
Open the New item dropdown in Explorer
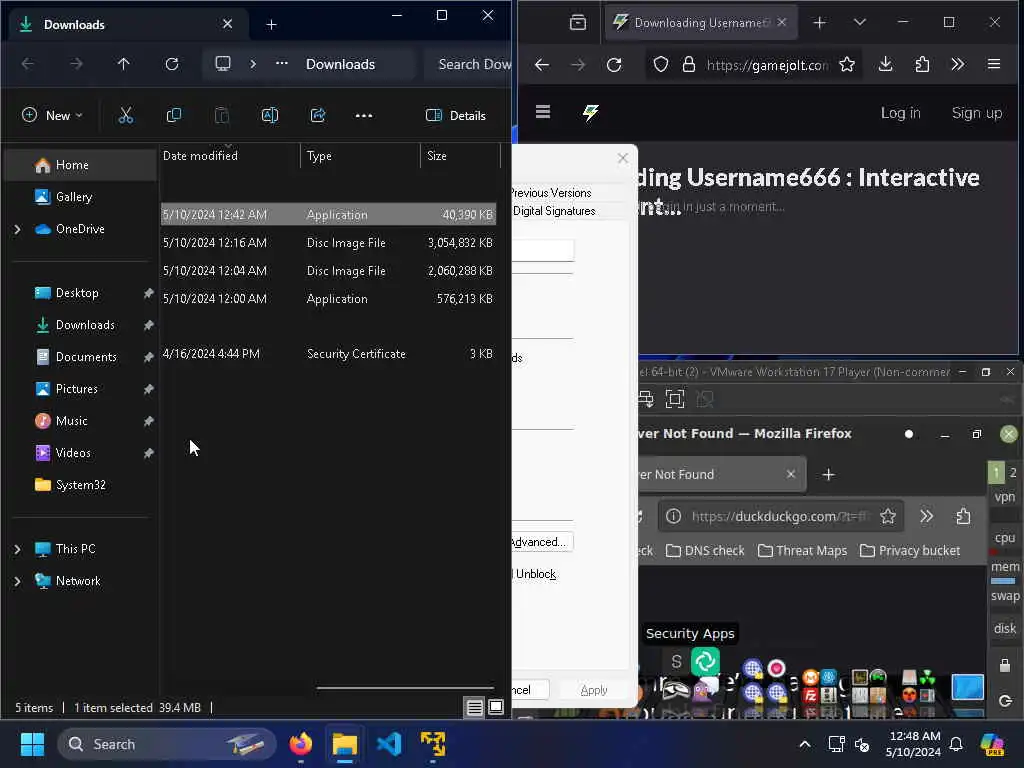point(52,116)
